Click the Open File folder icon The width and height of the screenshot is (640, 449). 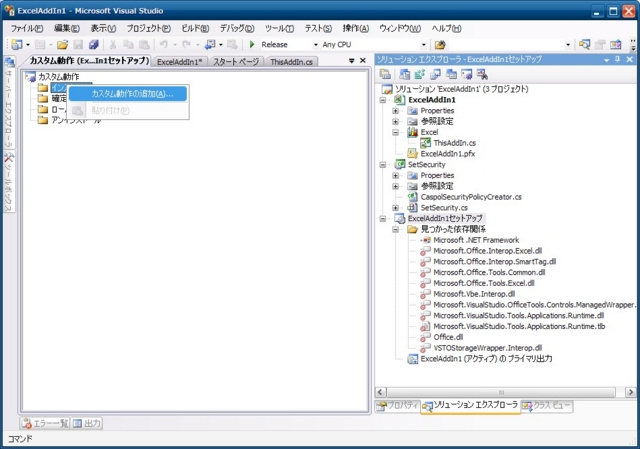click(62, 44)
